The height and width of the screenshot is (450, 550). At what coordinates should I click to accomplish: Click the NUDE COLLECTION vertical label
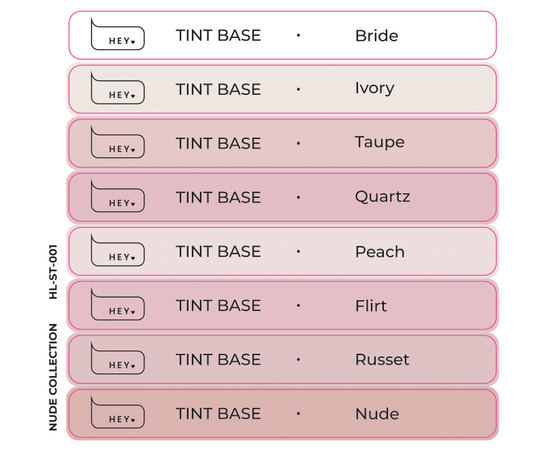pos(53,377)
